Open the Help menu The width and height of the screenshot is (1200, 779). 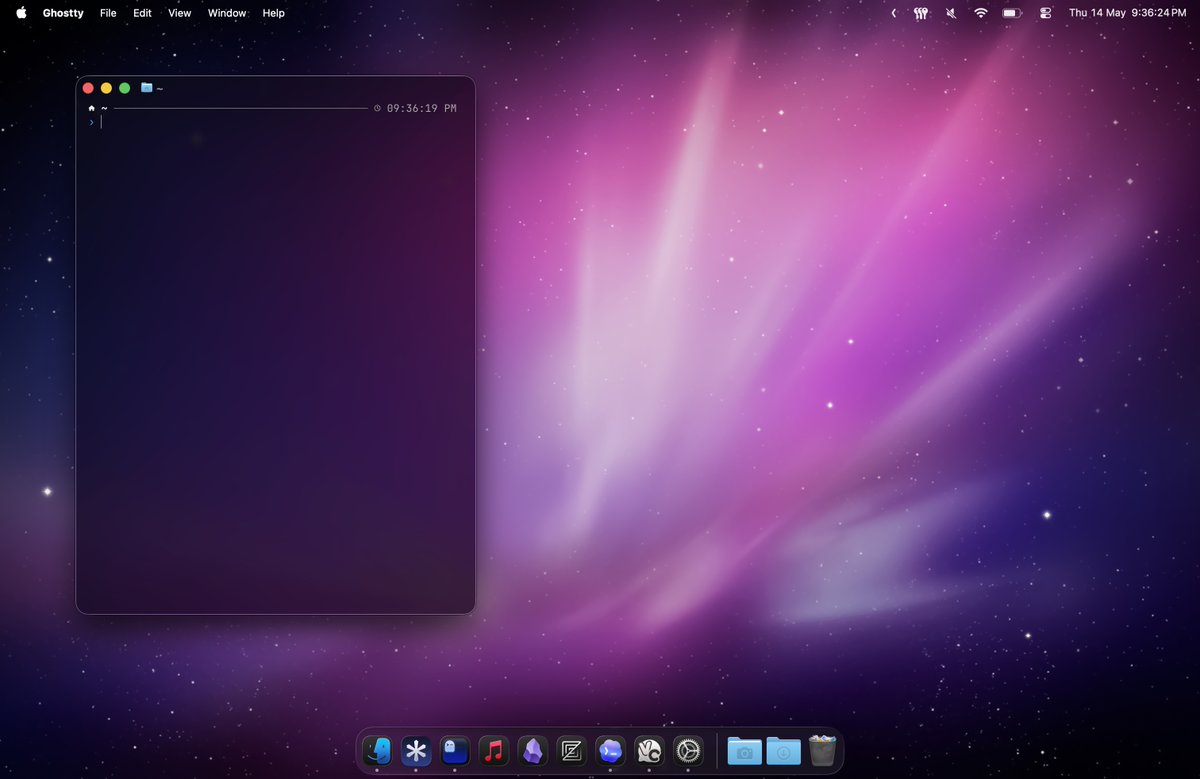pos(273,13)
